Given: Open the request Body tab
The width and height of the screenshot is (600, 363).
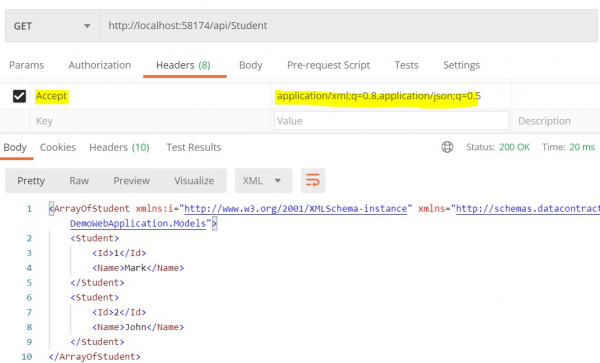Looking at the screenshot, I should [251, 65].
